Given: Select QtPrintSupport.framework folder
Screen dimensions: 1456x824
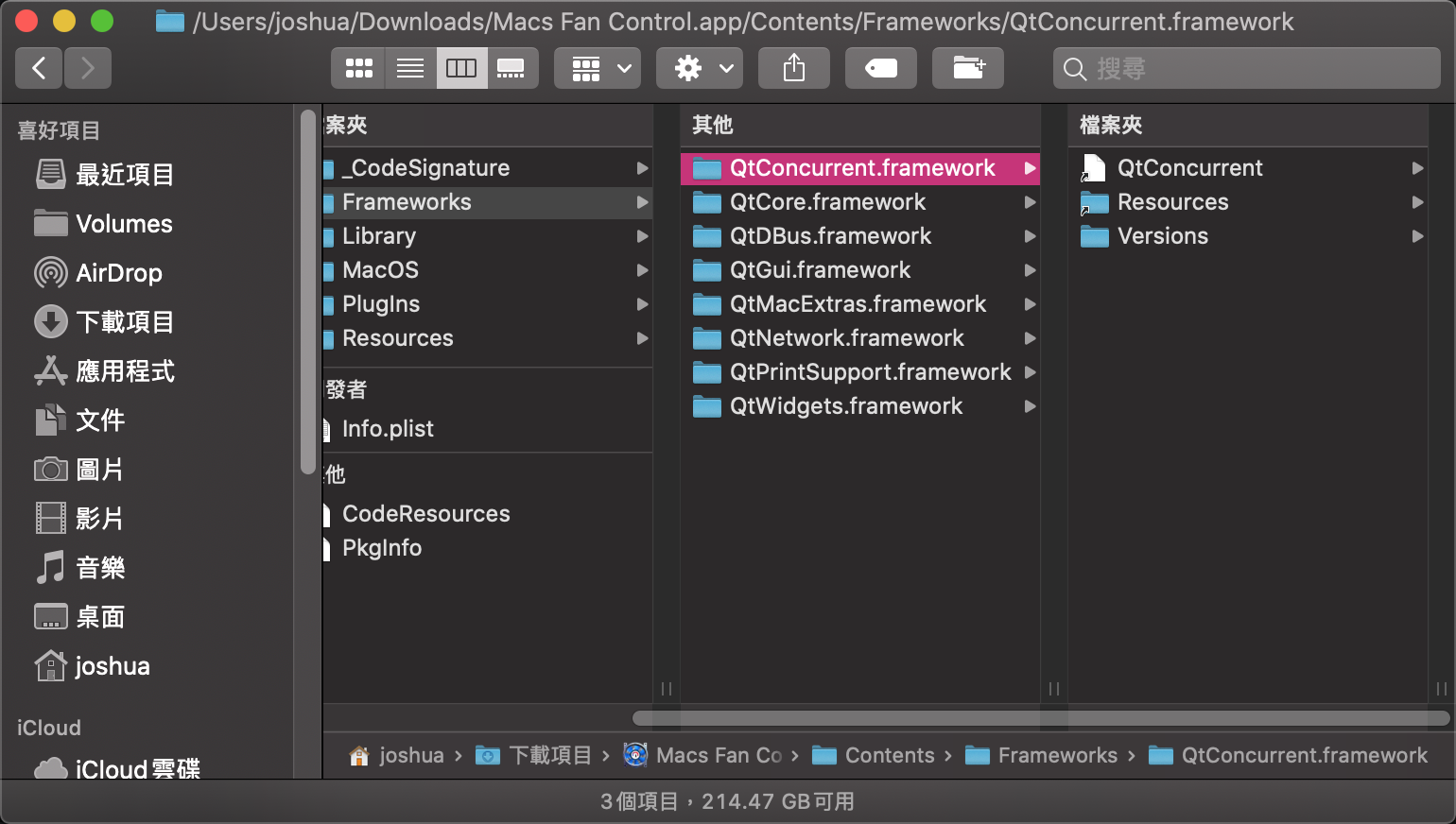Looking at the screenshot, I should coord(860,372).
